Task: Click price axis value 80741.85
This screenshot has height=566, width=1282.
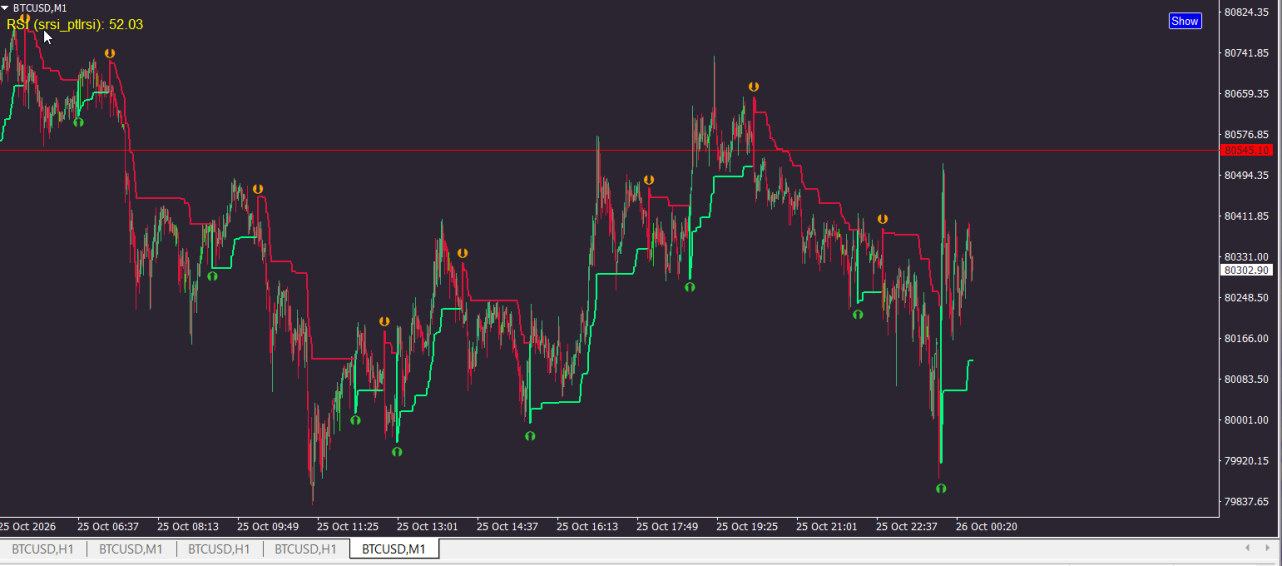Action: point(1247,53)
